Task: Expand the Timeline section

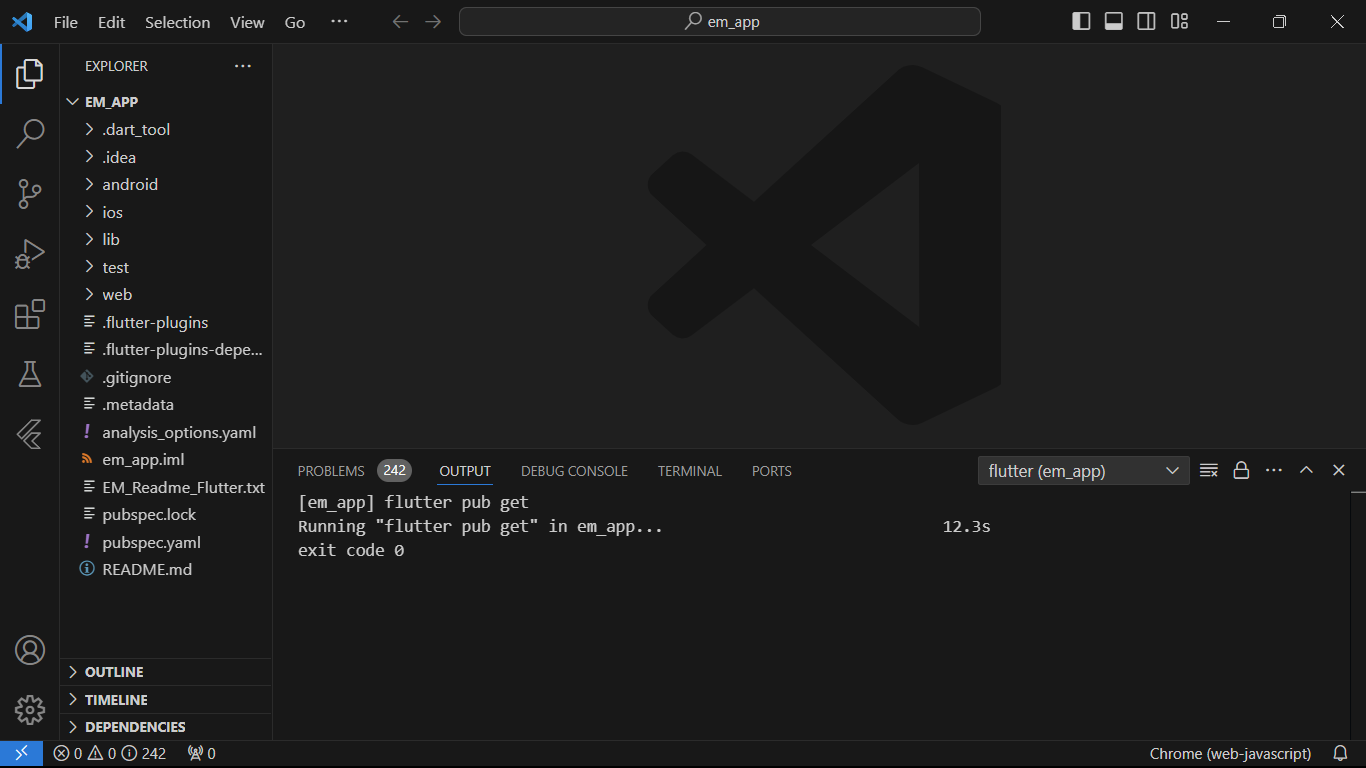Action: (166, 700)
